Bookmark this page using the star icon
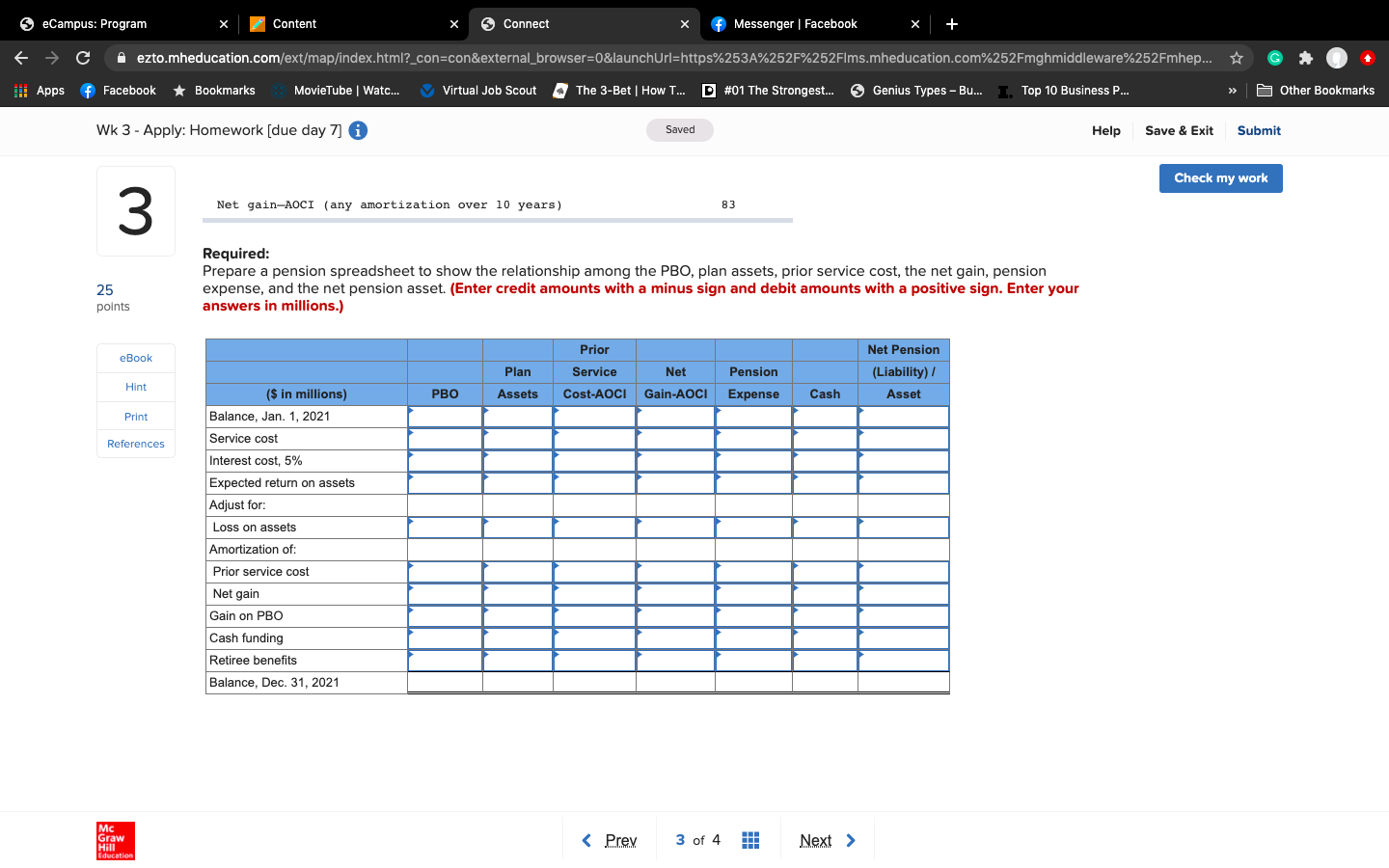The width and height of the screenshot is (1389, 868). pos(1237,58)
